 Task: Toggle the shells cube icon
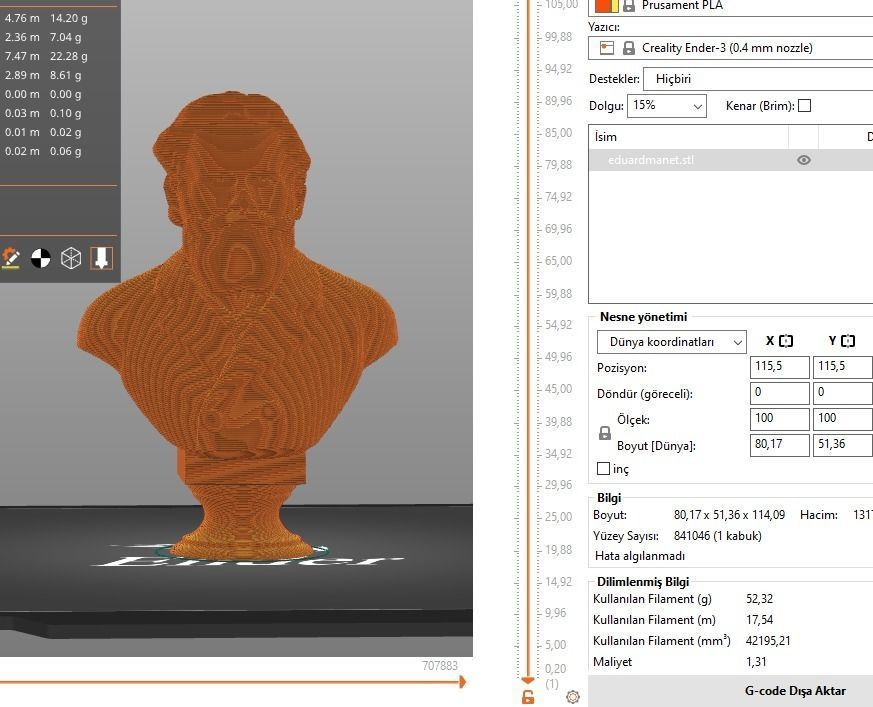[x=71, y=258]
